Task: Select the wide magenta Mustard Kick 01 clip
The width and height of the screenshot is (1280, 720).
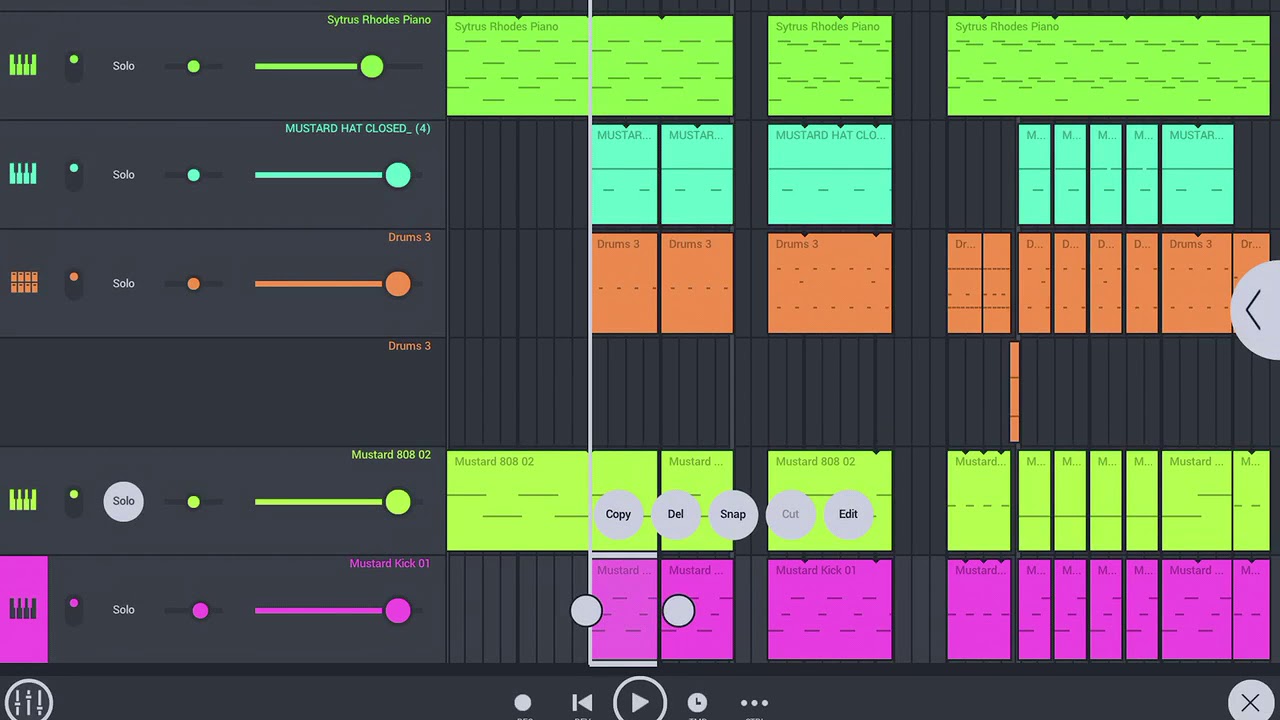Action: [829, 609]
